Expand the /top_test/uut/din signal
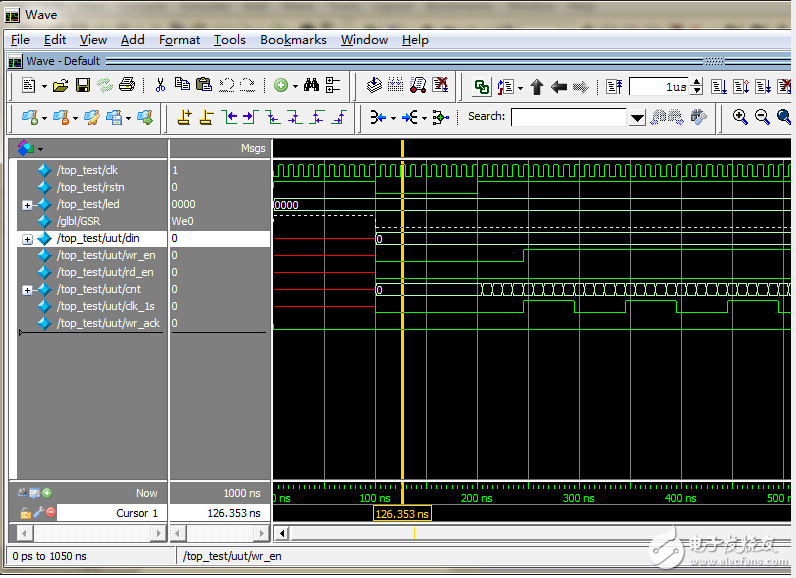Image resolution: width=796 pixels, height=578 pixels. pyautogui.click(x=27, y=239)
